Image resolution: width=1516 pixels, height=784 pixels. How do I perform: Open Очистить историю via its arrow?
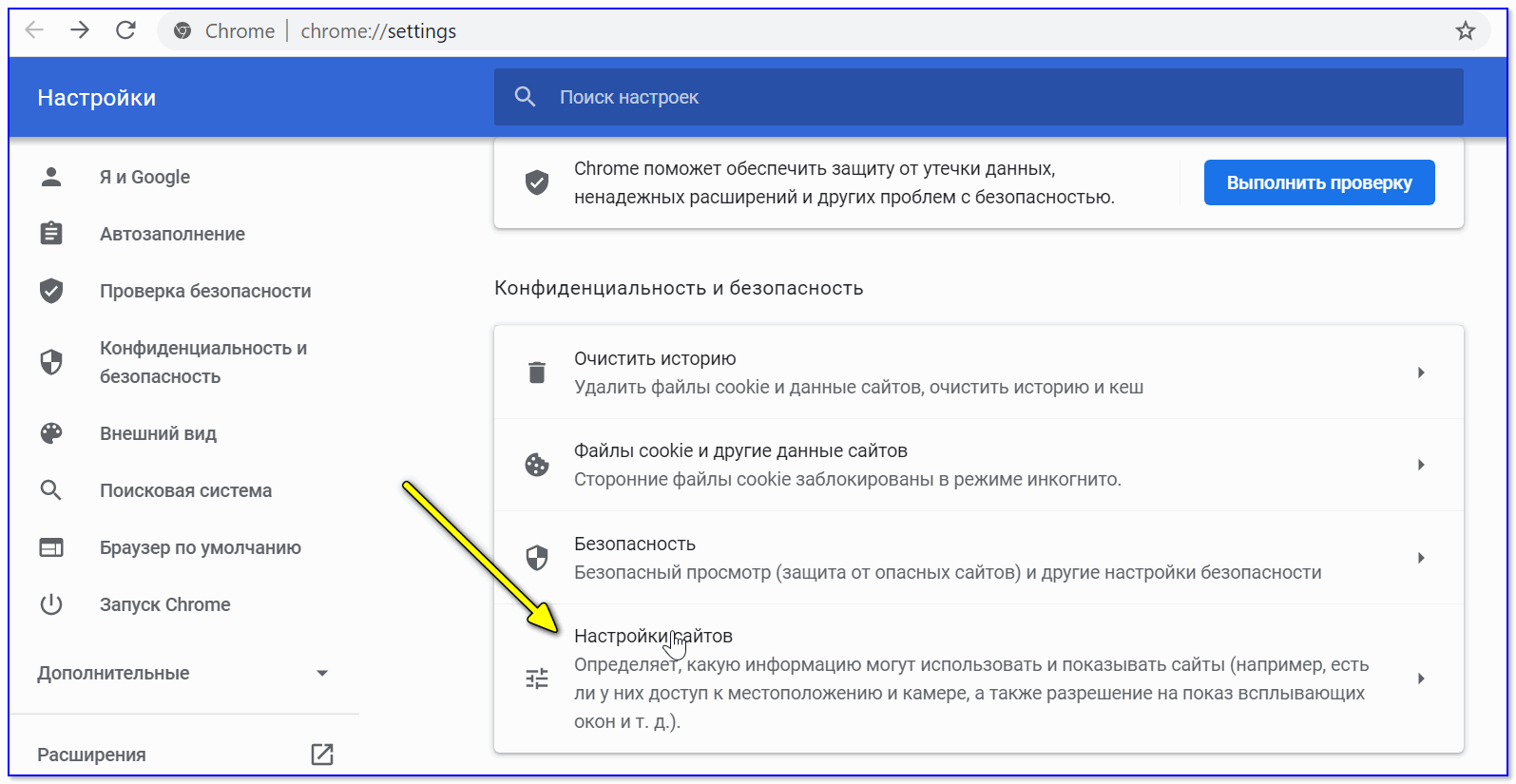tap(1421, 373)
